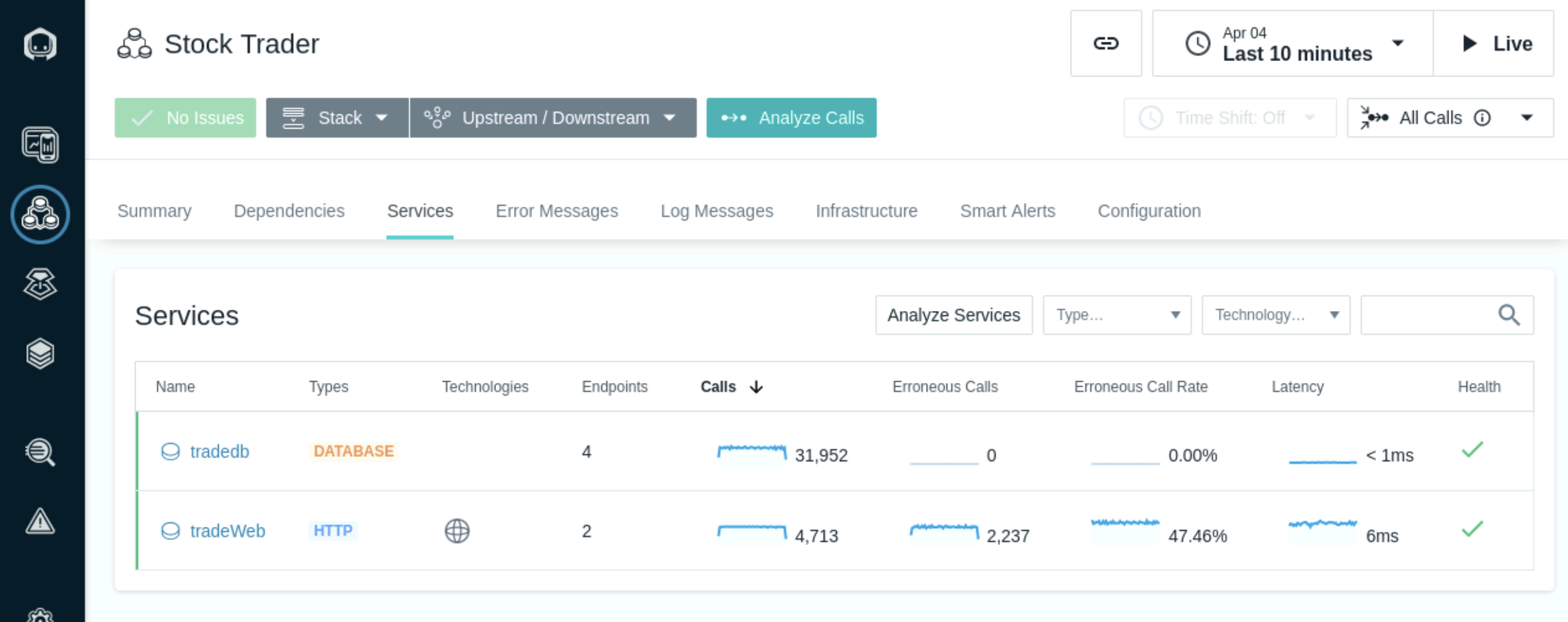Image resolution: width=1568 pixels, height=622 pixels.
Task: Sort by the Erroneous Calls column header
Action: click(945, 387)
